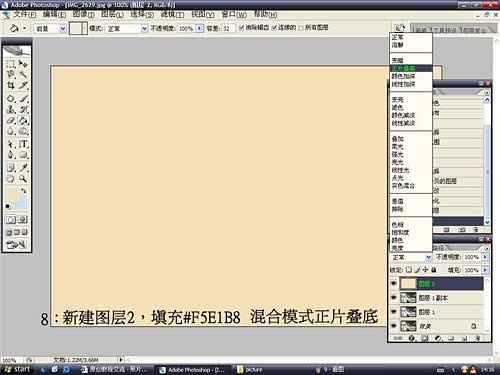Select the Move tool
The height and width of the screenshot is (375, 500).
click(x=23, y=63)
